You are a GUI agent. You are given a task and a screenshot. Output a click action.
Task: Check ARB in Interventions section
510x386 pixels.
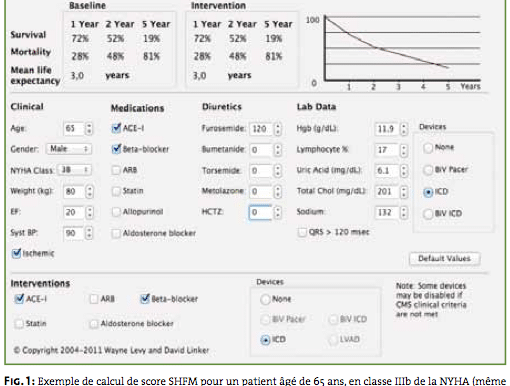94,299
